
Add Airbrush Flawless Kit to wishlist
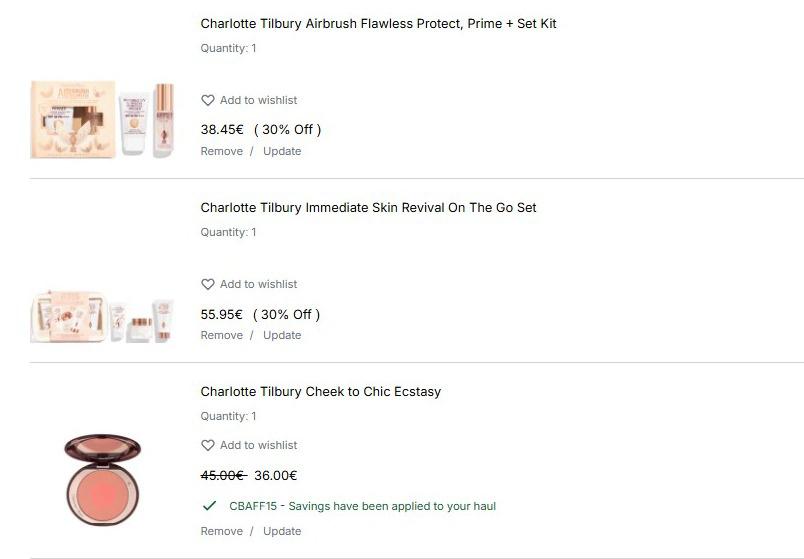tap(258, 100)
